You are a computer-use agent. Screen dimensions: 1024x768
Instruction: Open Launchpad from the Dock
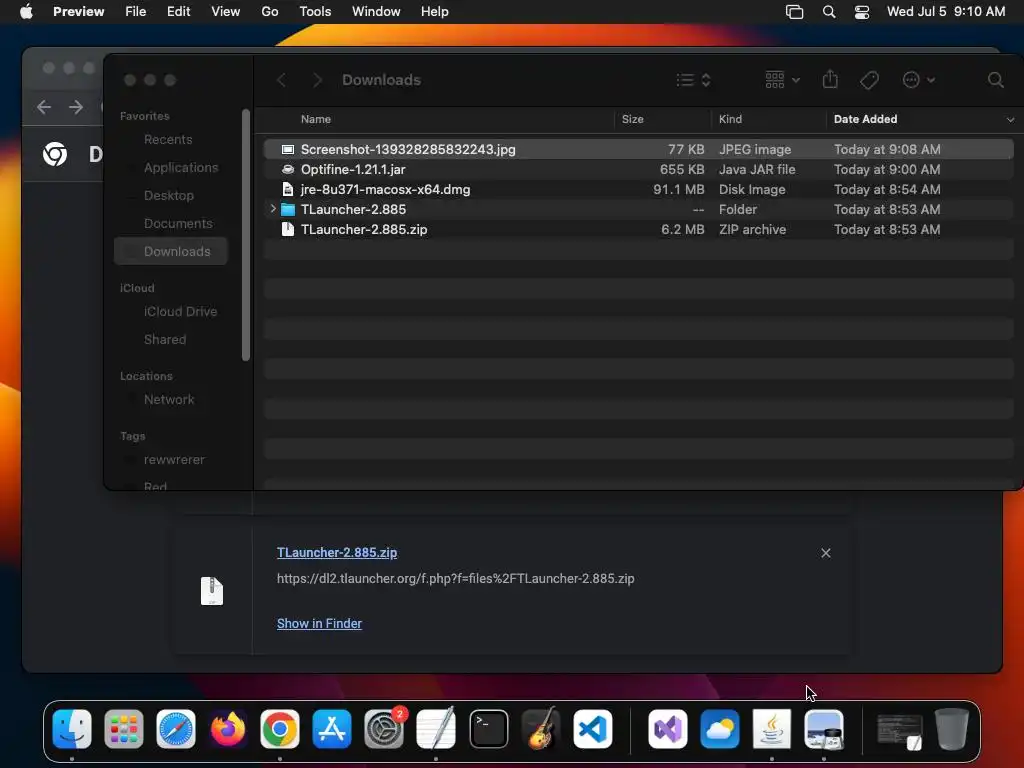click(123, 728)
